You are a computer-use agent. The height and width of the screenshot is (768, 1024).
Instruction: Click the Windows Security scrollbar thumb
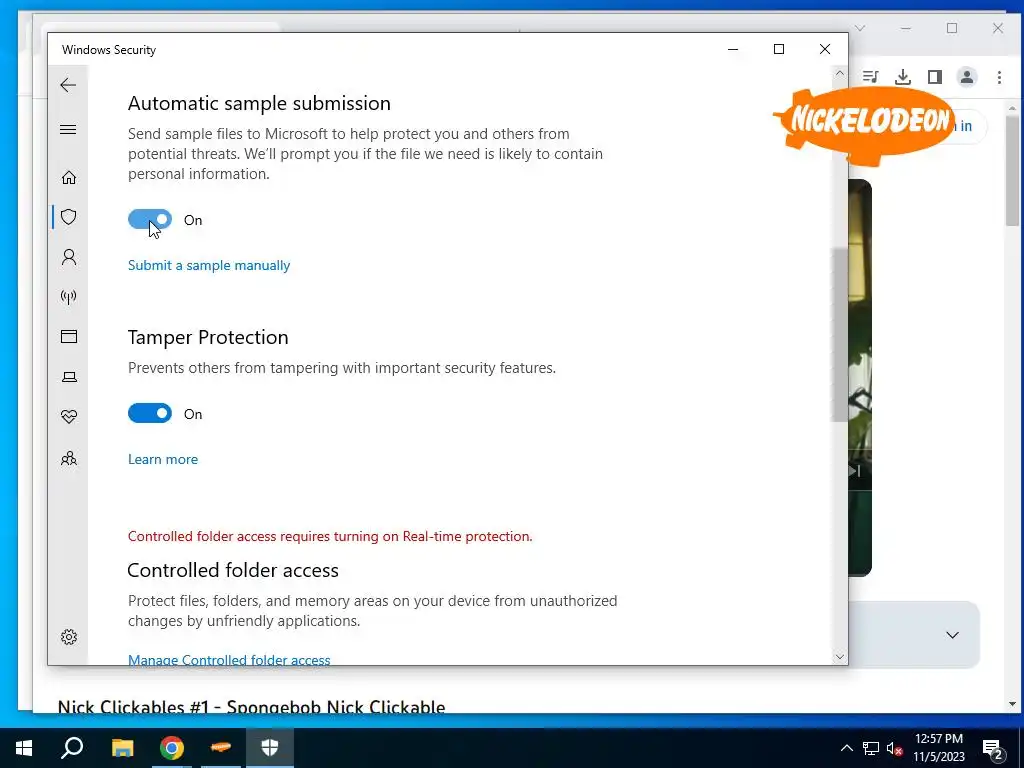pos(840,334)
